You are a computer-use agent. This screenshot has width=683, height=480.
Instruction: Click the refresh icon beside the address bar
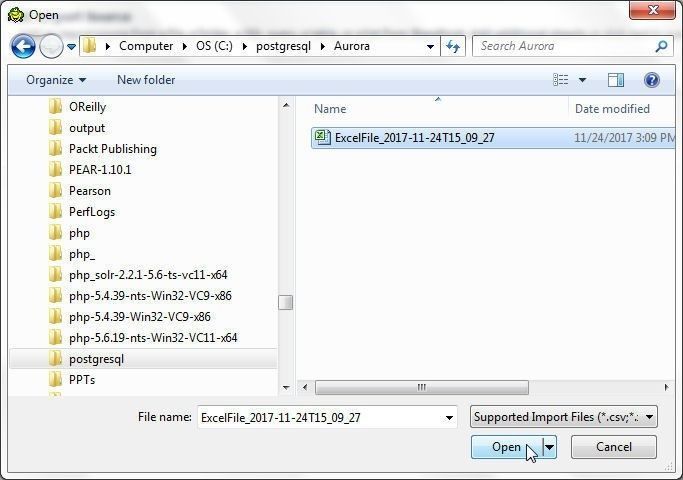(453, 46)
